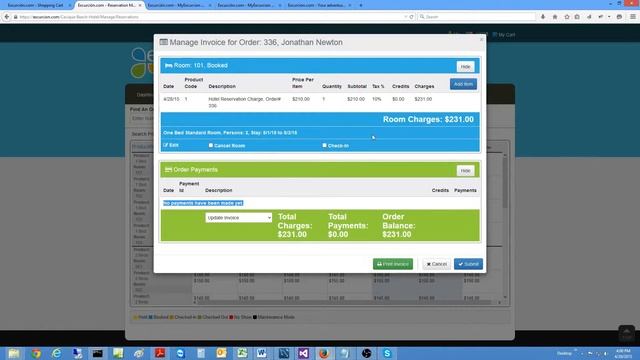
Task: Click Hide in the Order Payments header
Action: pos(465,171)
